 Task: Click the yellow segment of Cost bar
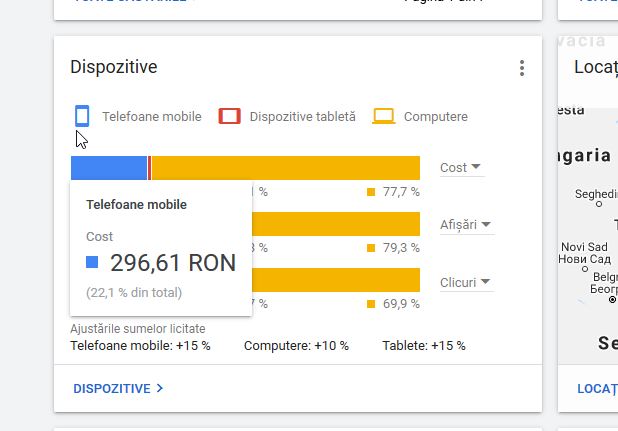(285, 168)
